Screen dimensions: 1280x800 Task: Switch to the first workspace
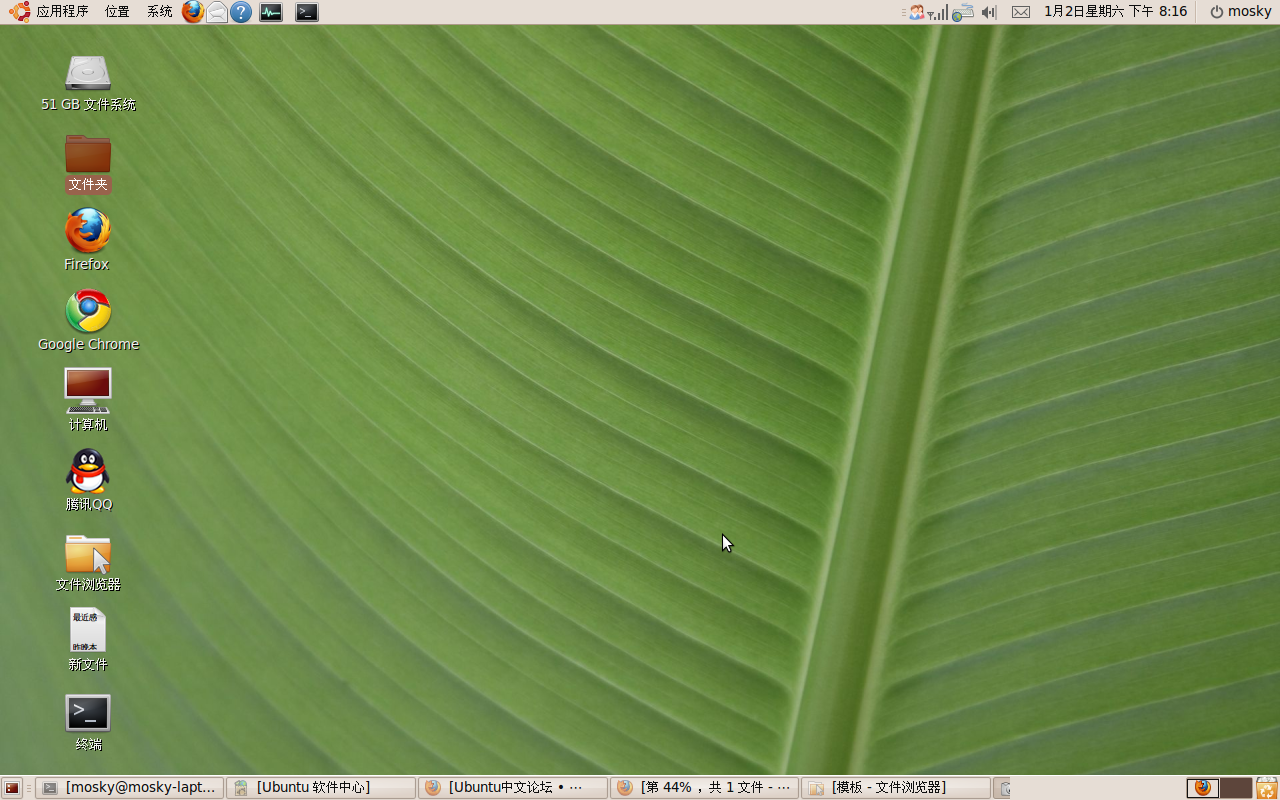tap(1203, 788)
